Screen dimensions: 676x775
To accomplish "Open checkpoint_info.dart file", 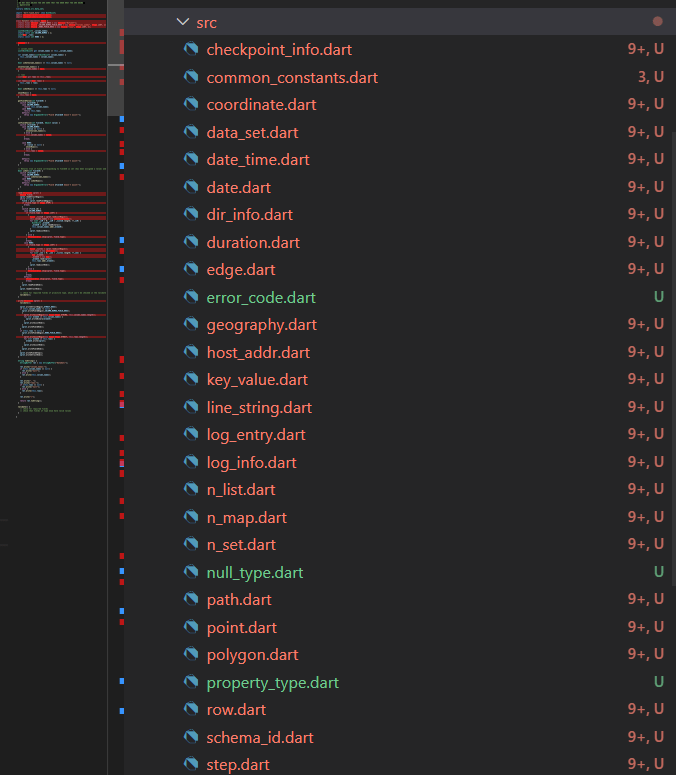I will (x=279, y=49).
